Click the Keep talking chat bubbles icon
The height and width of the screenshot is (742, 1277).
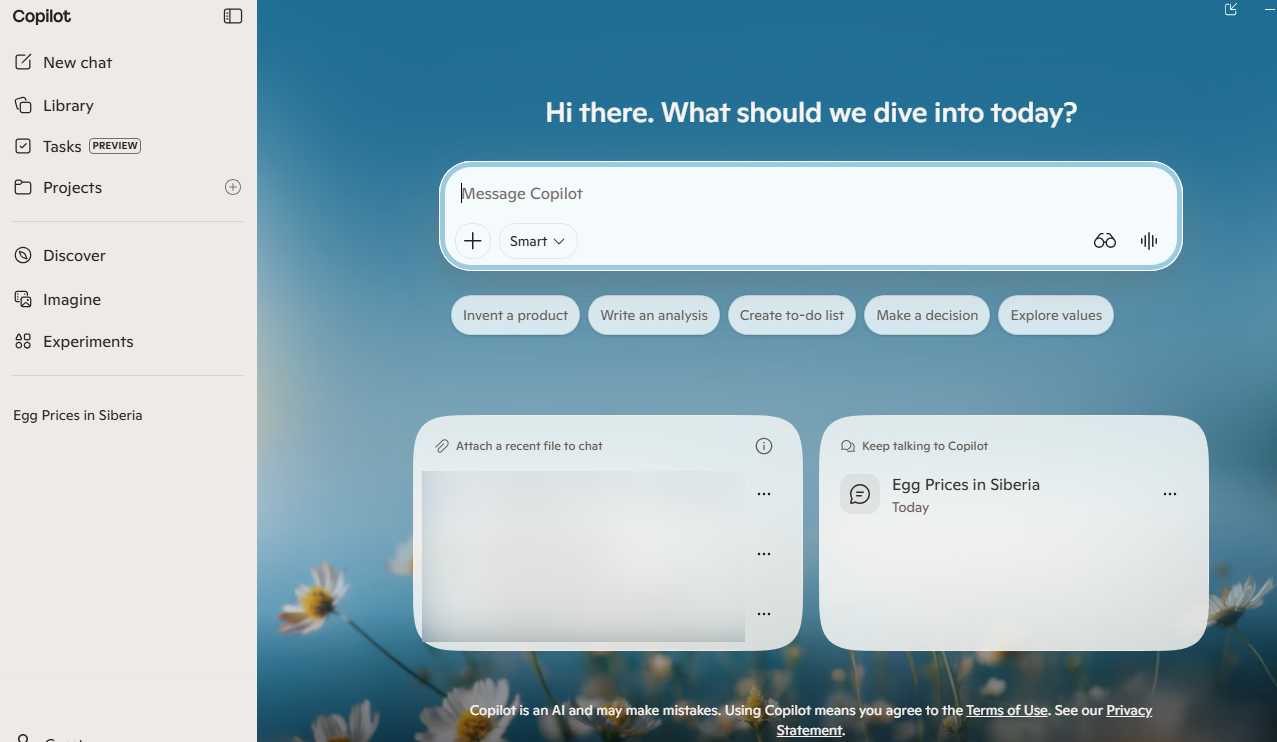click(848, 446)
